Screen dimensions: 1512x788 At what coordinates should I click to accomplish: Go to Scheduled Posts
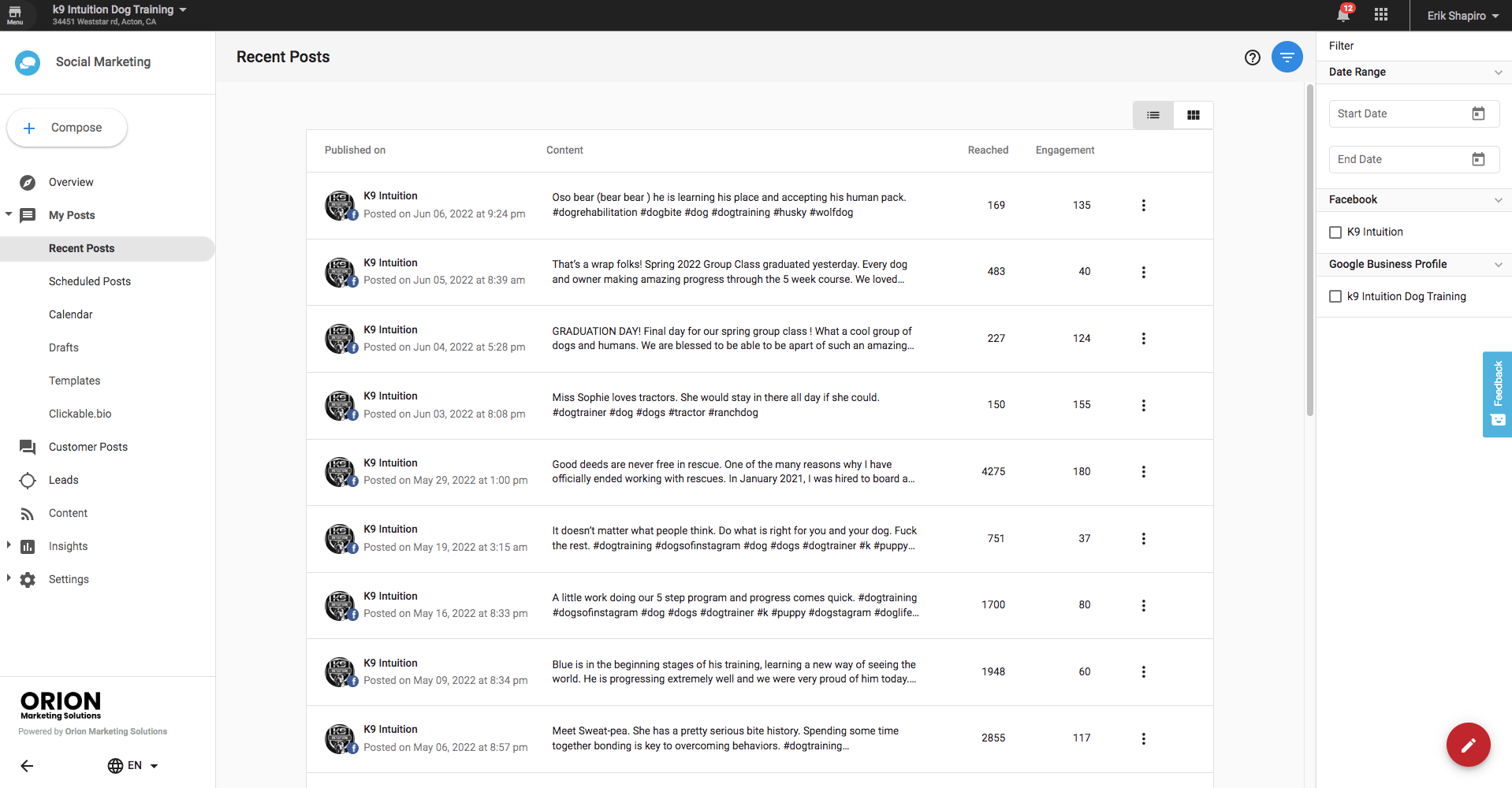click(90, 281)
